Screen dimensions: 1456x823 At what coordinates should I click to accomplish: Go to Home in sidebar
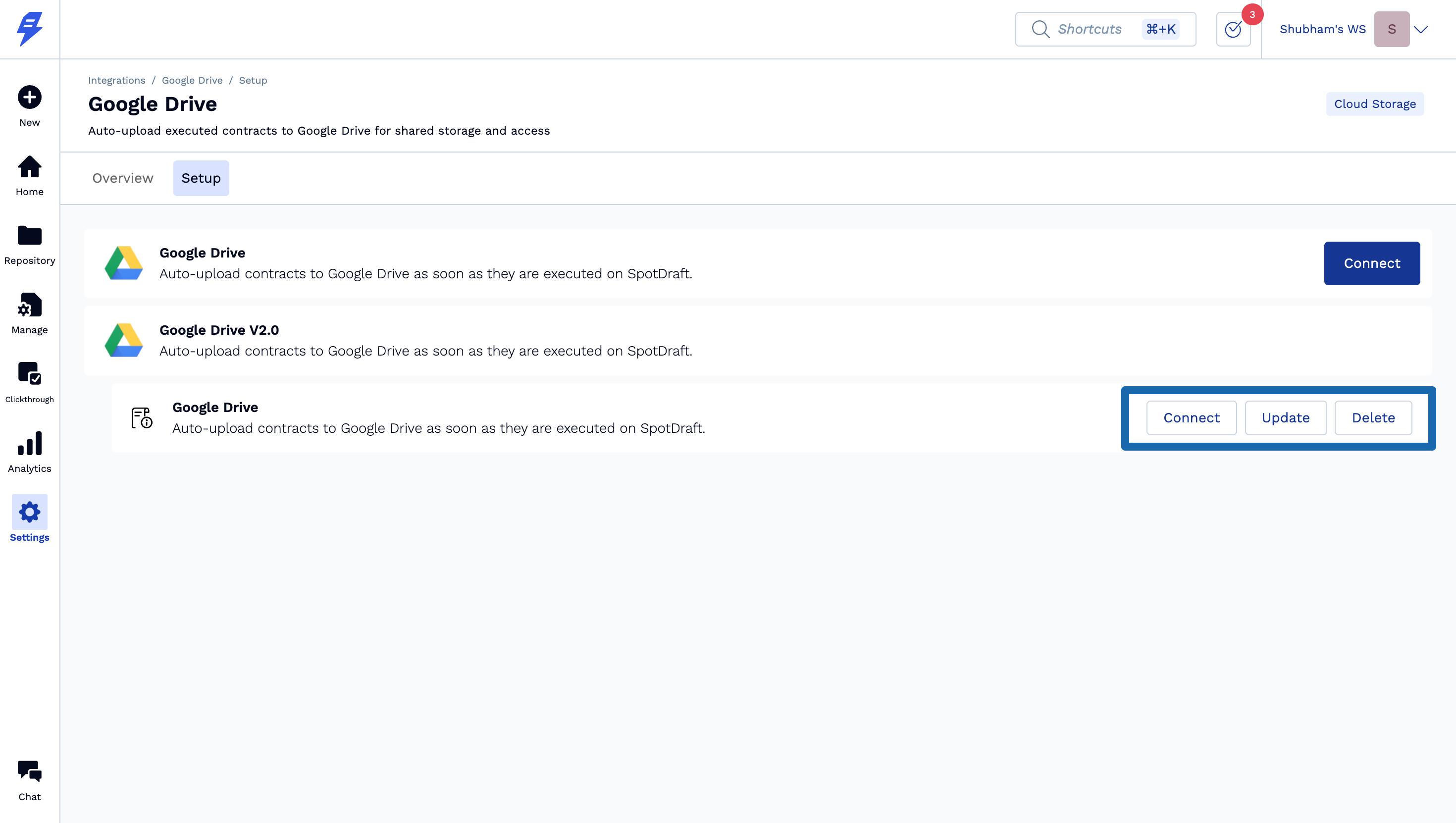pos(29,167)
